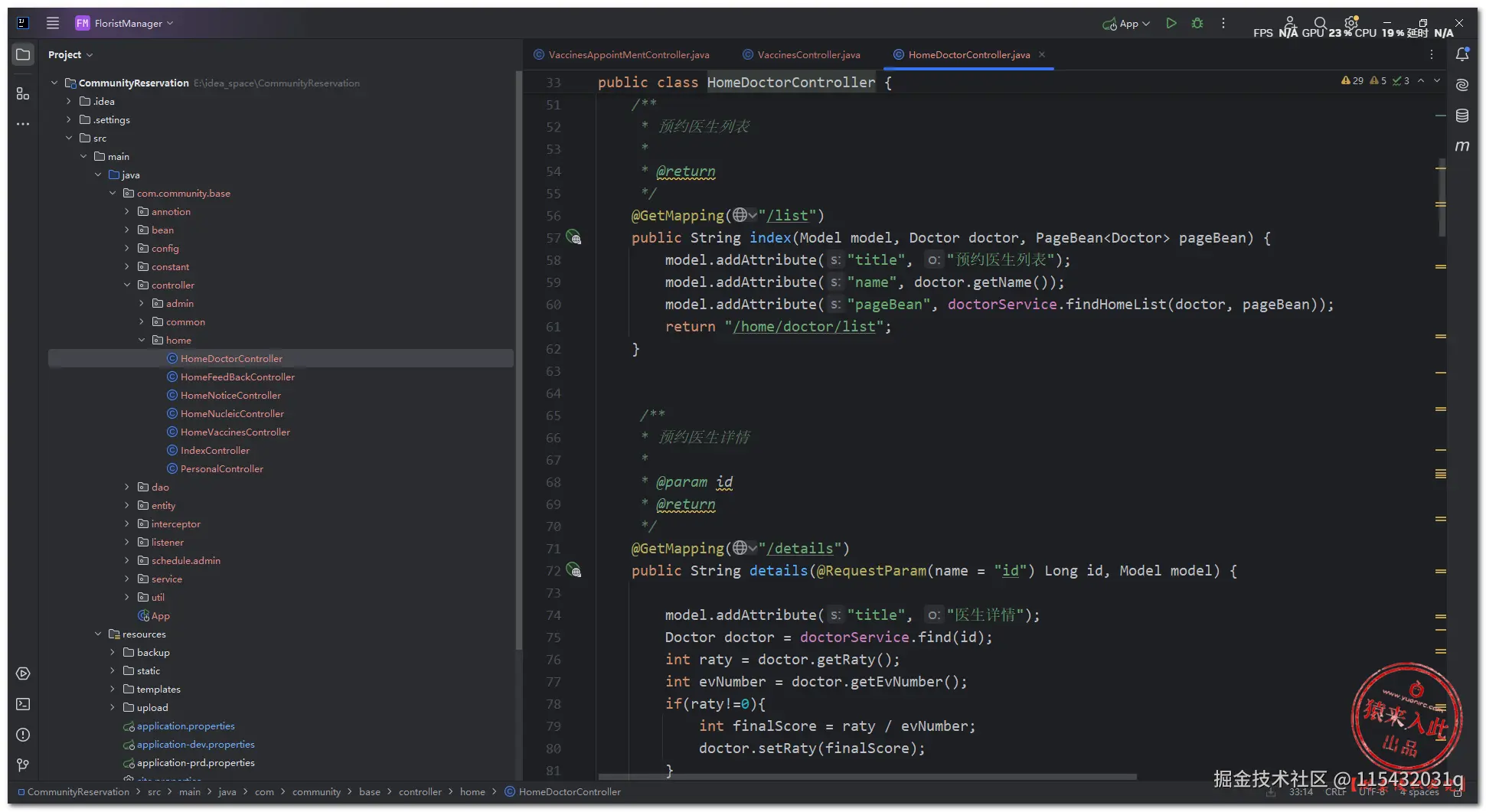Select PersonalController in the project tree

pyautogui.click(x=222, y=468)
